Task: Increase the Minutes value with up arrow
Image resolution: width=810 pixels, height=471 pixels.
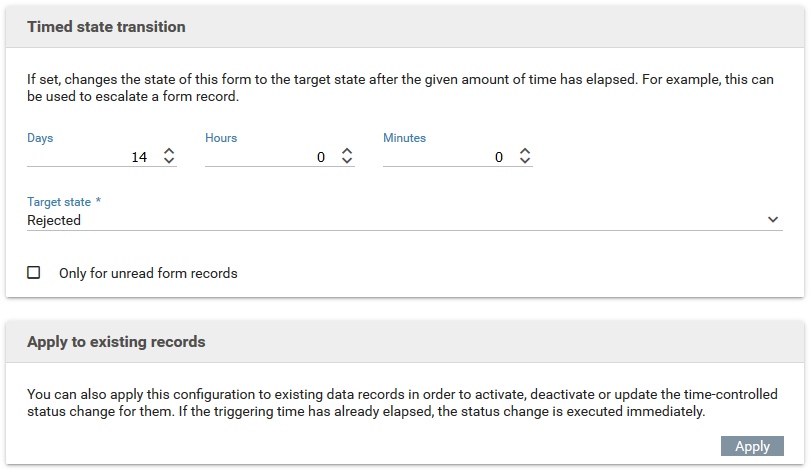Action: click(x=525, y=152)
